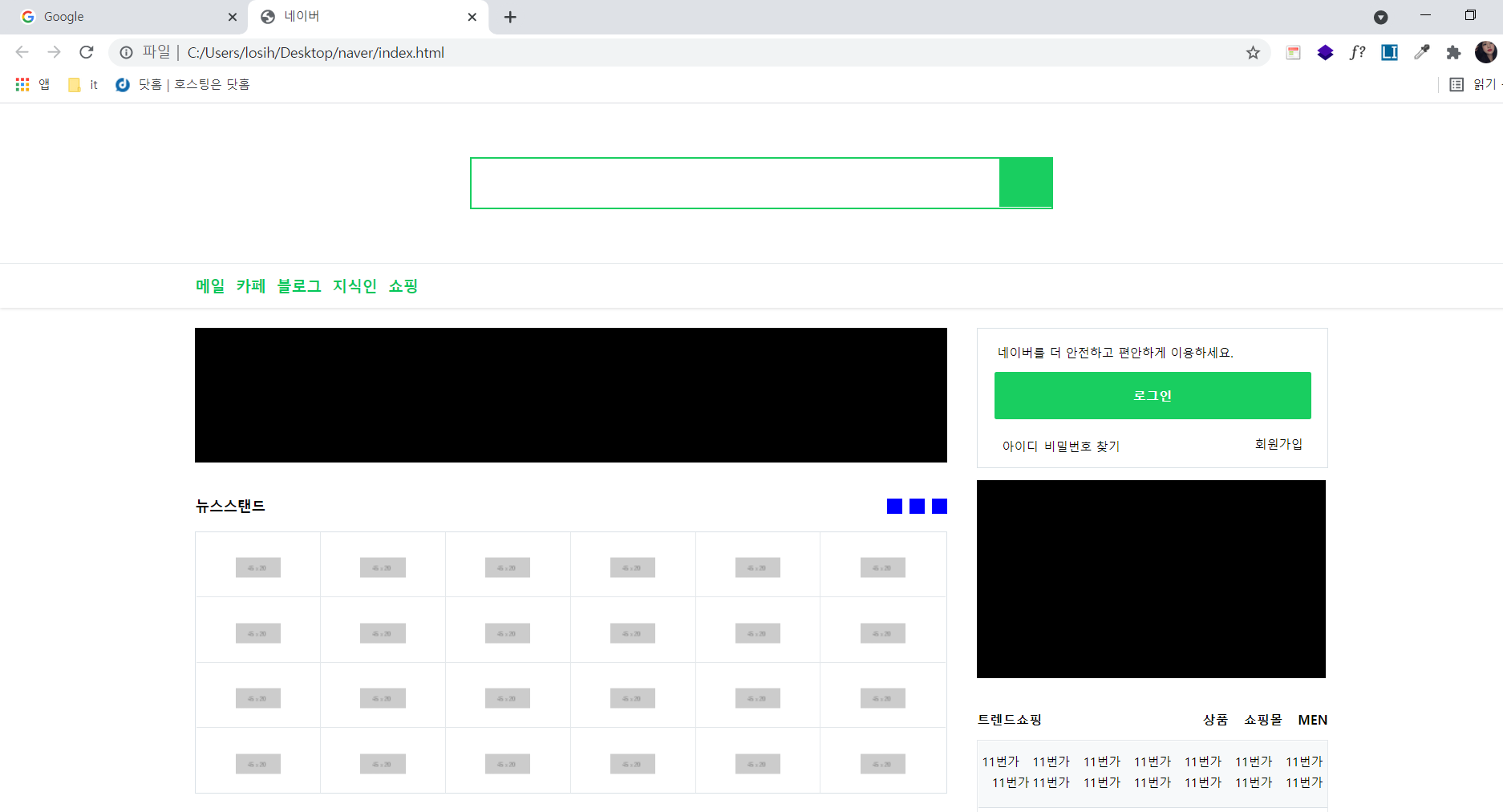Click the last 11번가 link in top row

click(x=1304, y=762)
